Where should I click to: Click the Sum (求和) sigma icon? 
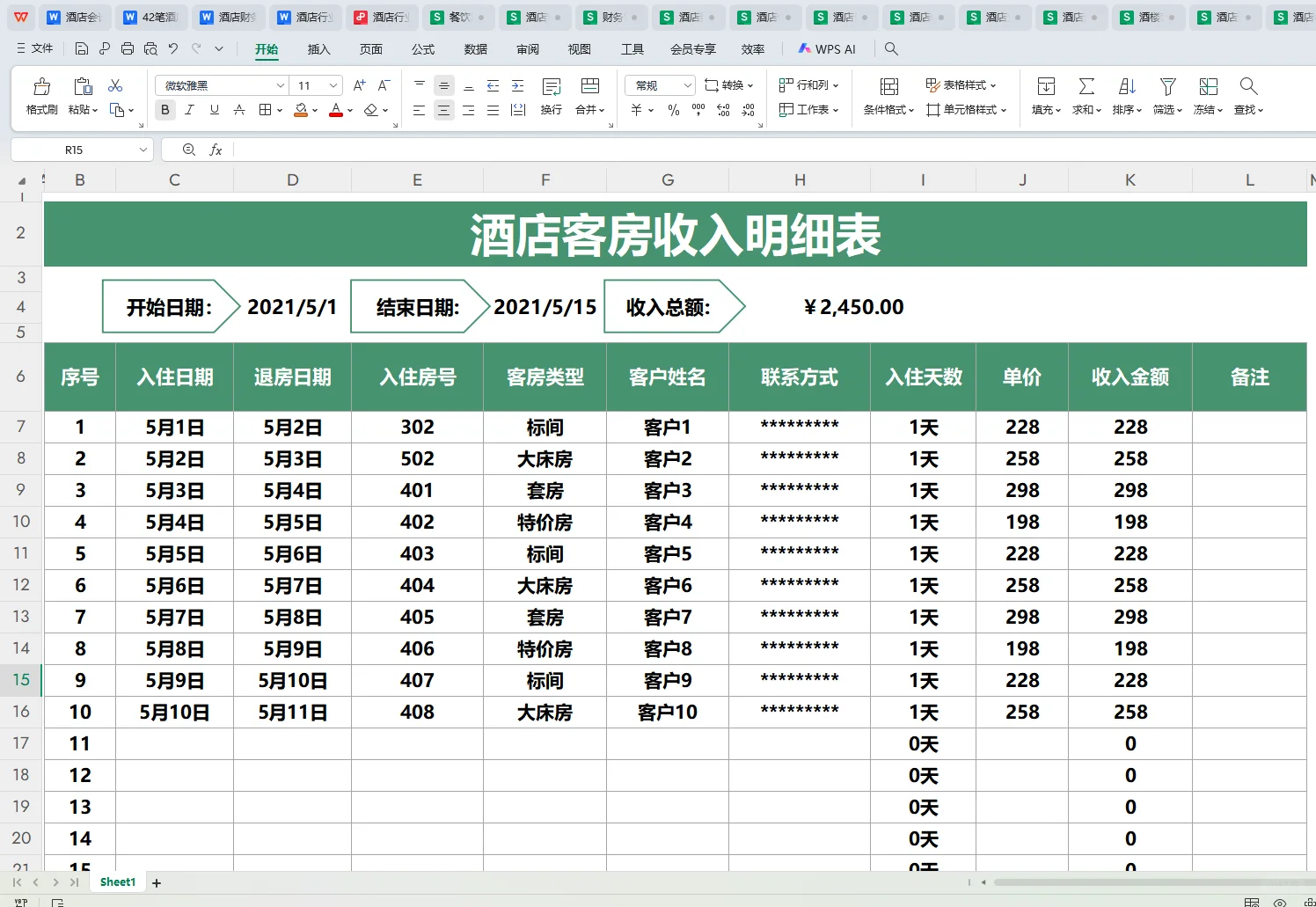(1086, 86)
